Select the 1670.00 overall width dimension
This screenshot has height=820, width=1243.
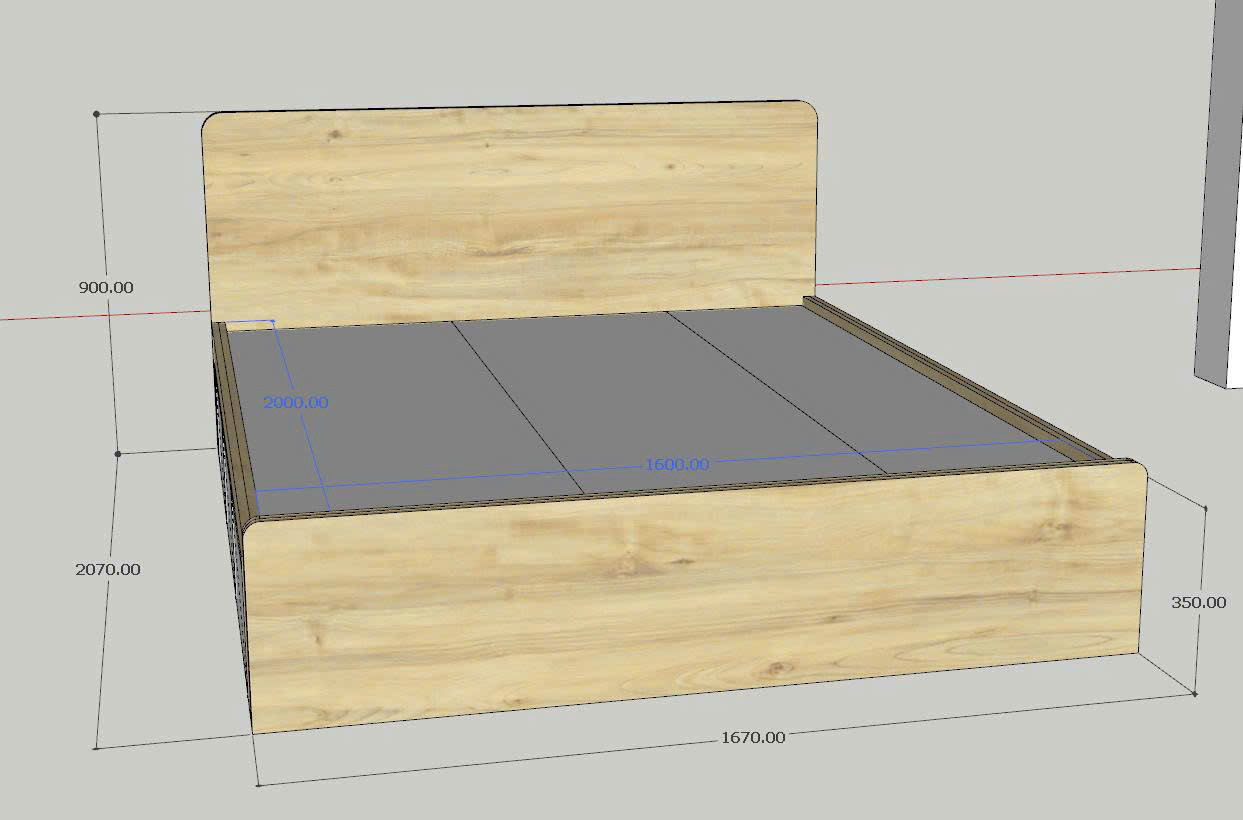point(753,737)
